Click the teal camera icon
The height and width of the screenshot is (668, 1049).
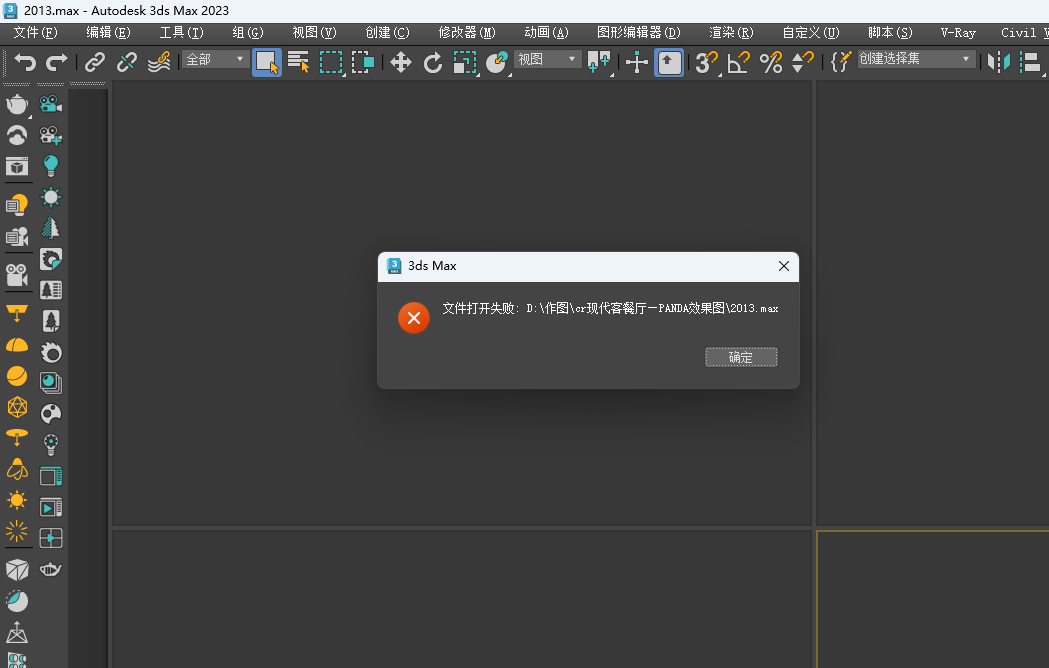click(x=51, y=104)
